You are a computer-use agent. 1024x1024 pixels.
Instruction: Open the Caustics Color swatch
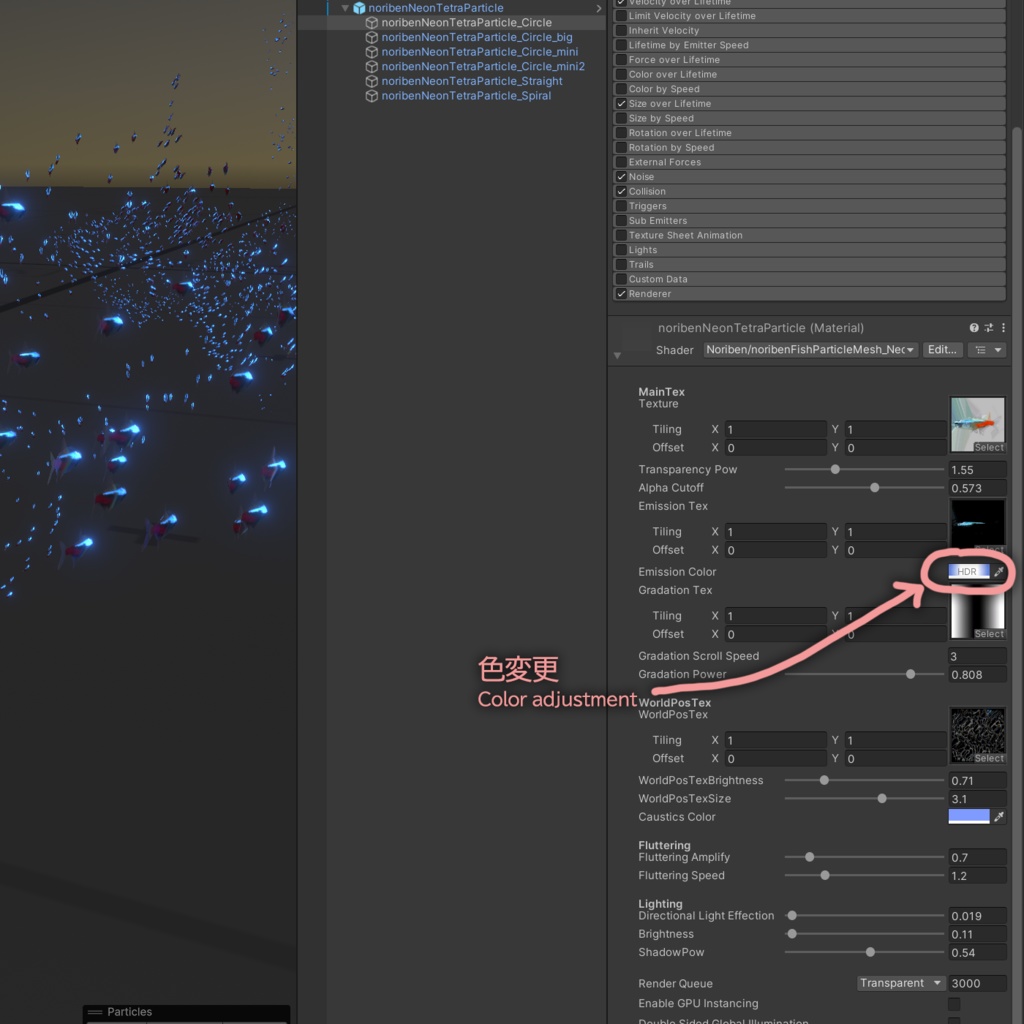coord(968,816)
